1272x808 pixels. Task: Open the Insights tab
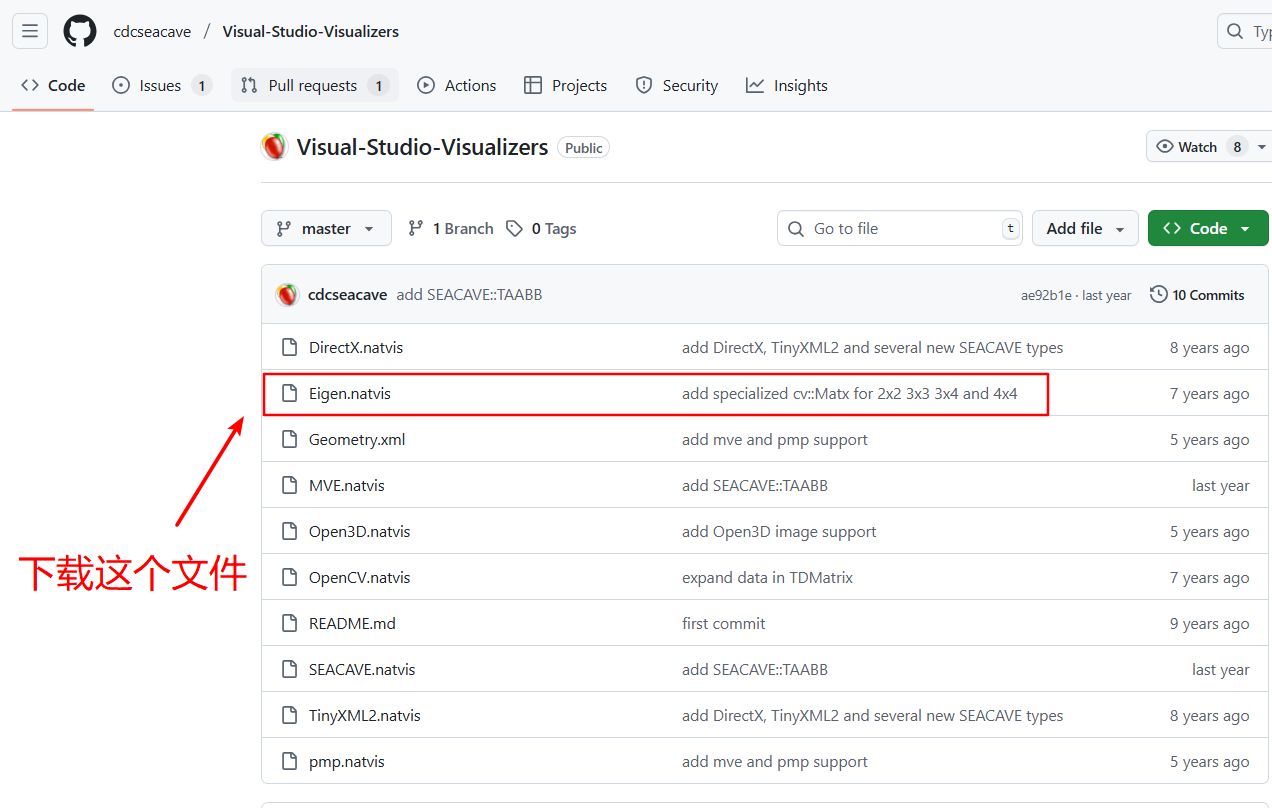[x=787, y=86]
